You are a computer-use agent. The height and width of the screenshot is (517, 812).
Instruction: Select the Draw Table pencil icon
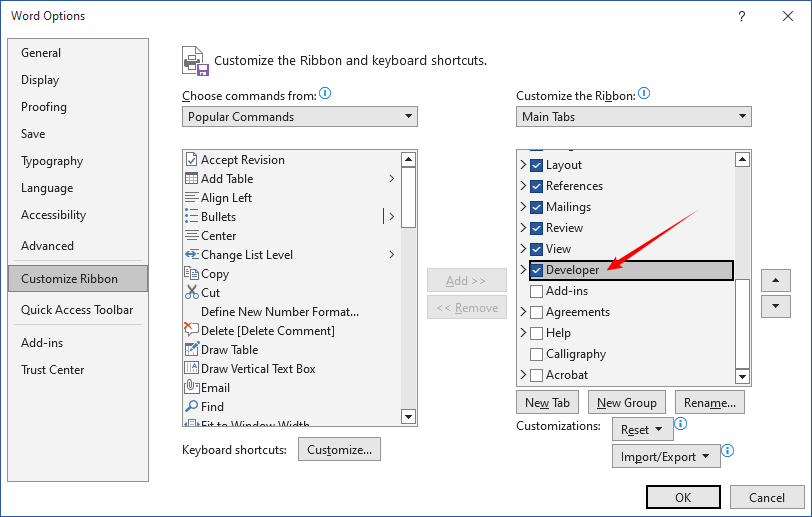point(192,350)
